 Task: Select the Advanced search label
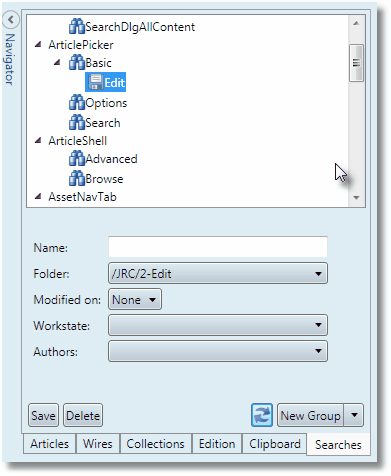coord(111,159)
